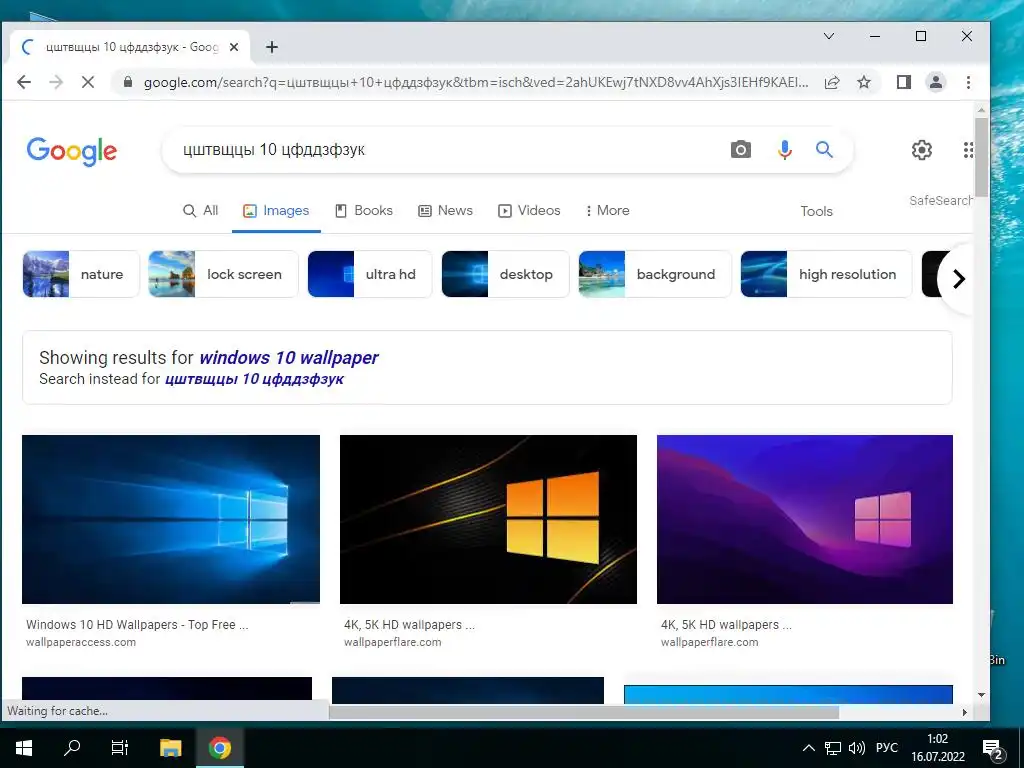Open the taskbar clock and calendar
The image size is (1024, 768).
[938, 748]
